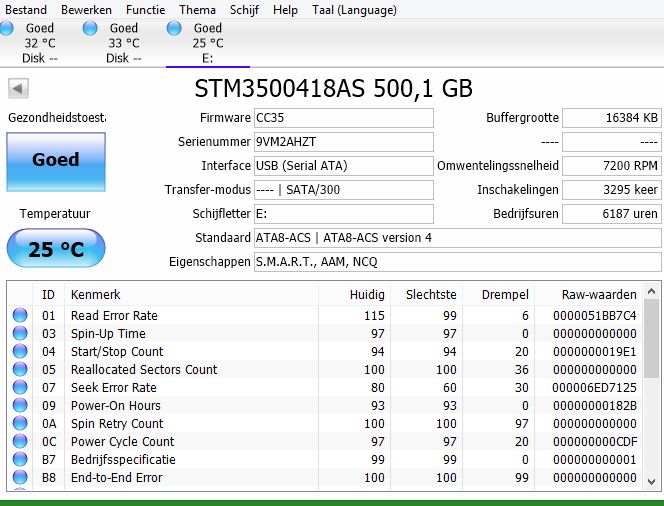The width and height of the screenshot is (664, 506).
Task: Click raw value 000000000CDF
Action: [x=595, y=442]
